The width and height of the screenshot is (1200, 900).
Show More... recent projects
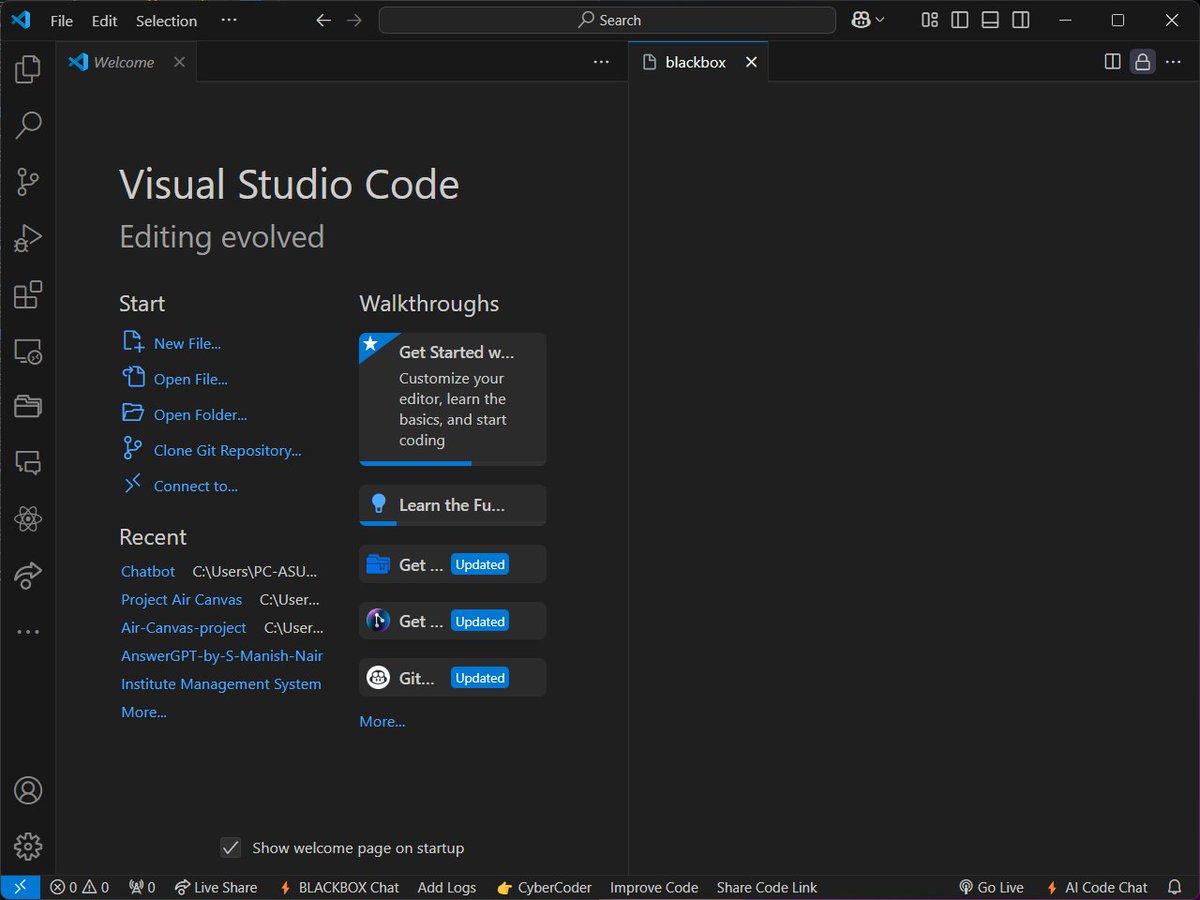coord(144,712)
